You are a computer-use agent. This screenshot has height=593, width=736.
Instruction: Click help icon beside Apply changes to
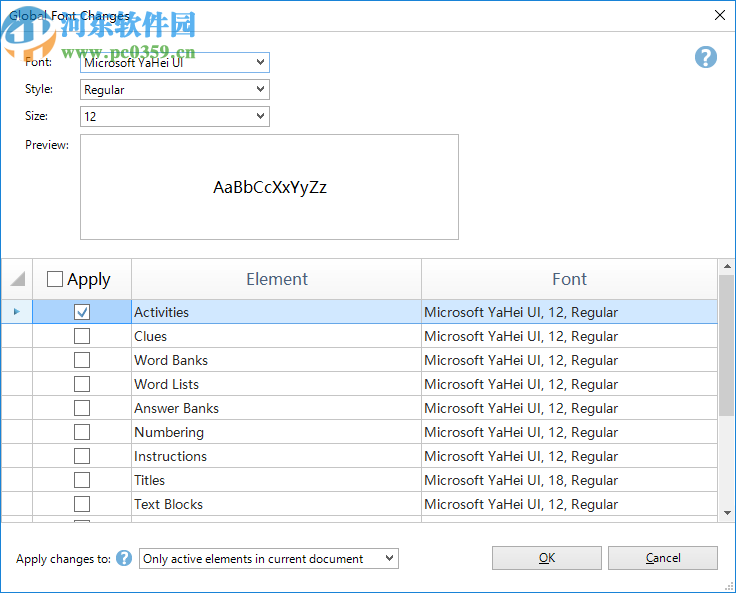tap(124, 558)
